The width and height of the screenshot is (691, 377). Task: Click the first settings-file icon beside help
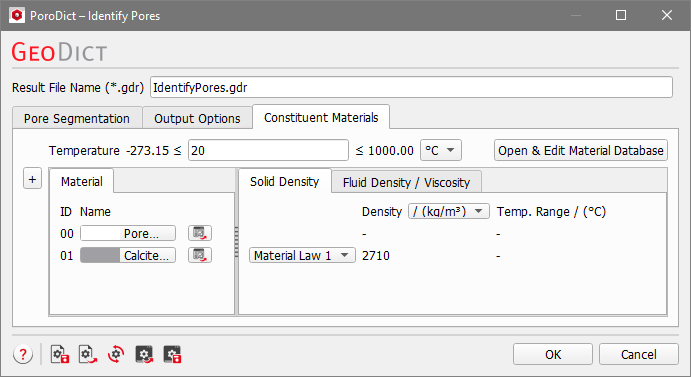pyautogui.click(x=60, y=354)
